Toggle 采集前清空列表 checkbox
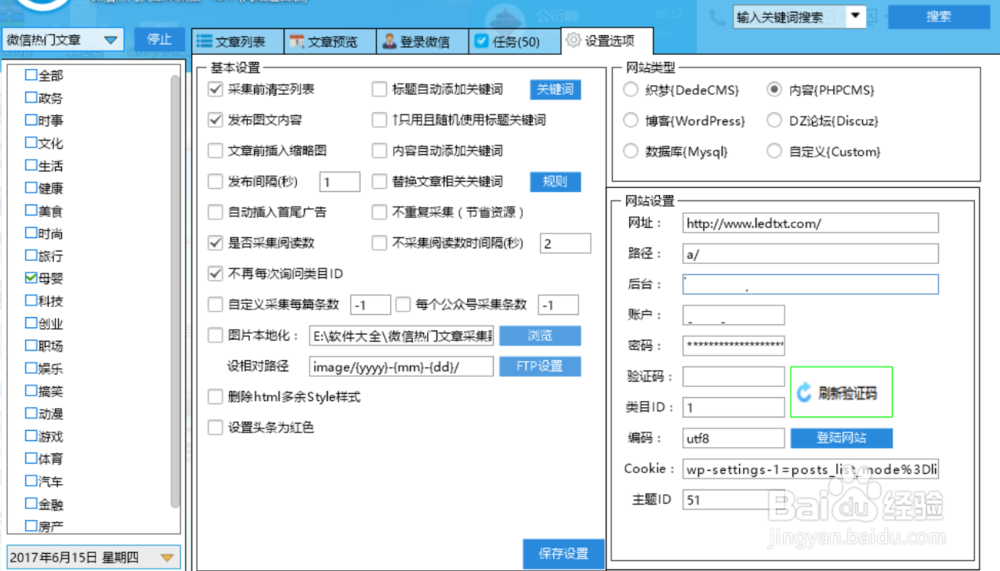Image resolution: width=1000 pixels, height=571 pixels. [x=216, y=89]
